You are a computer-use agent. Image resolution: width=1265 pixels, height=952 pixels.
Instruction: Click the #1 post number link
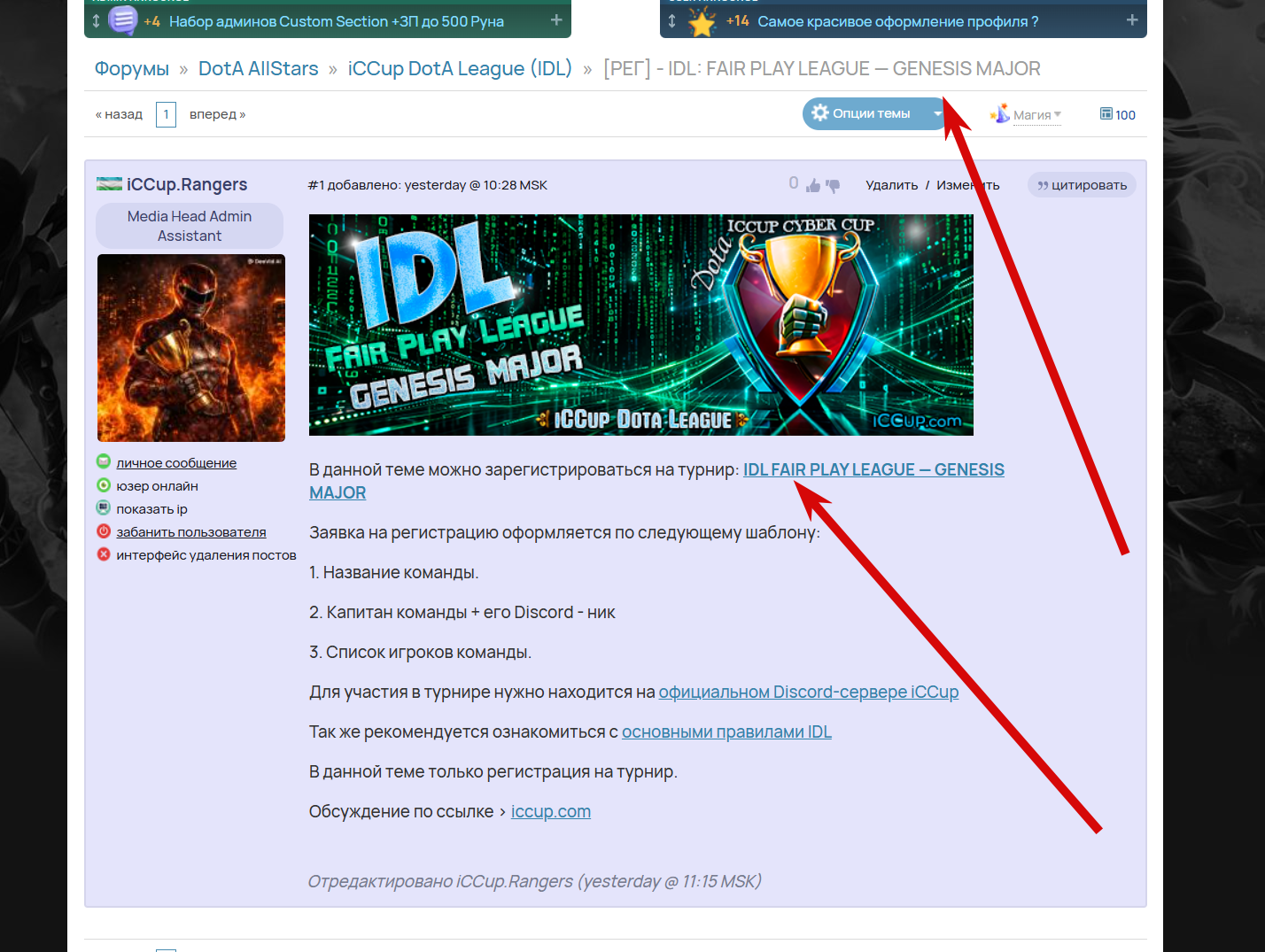(x=315, y=185)
